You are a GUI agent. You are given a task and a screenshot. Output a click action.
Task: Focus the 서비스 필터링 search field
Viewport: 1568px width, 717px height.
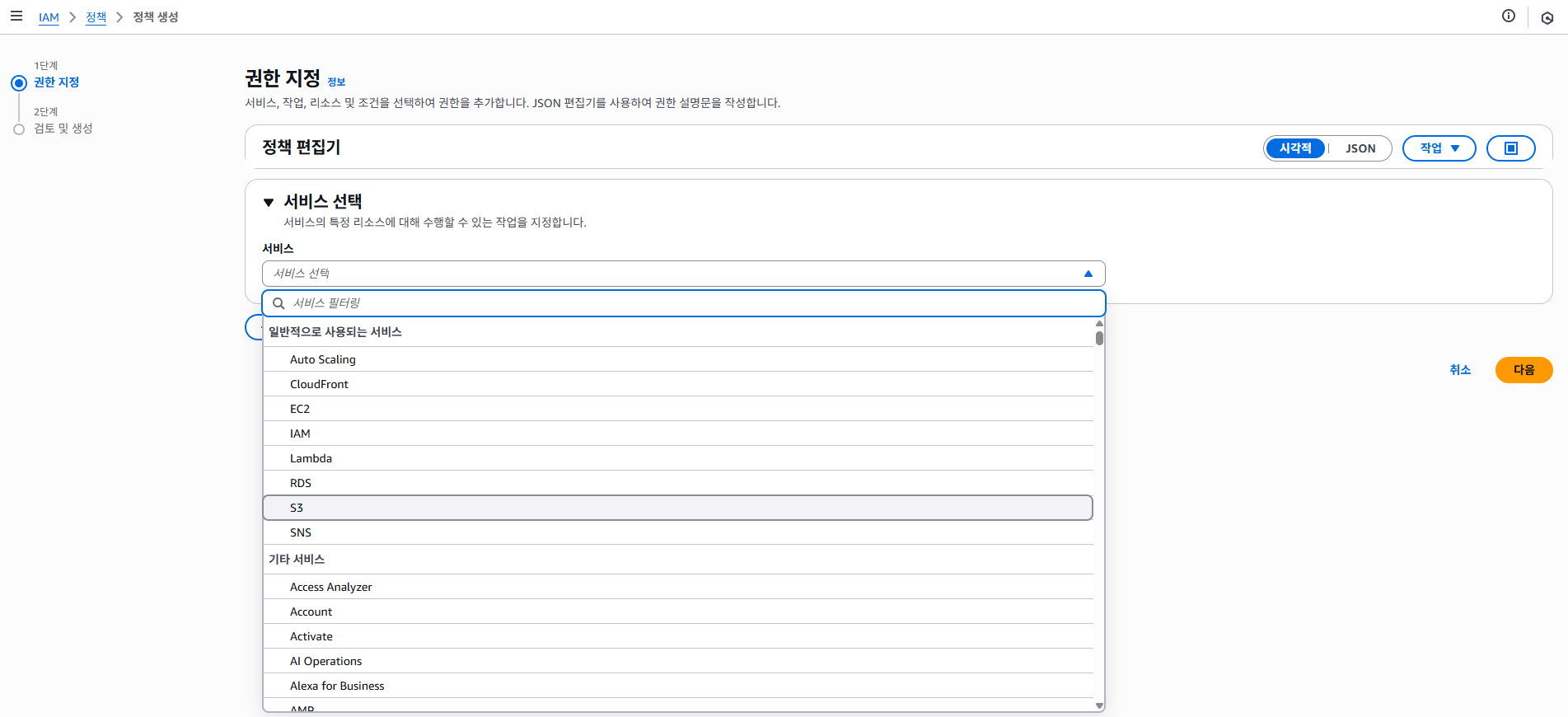tap(683, 303)
